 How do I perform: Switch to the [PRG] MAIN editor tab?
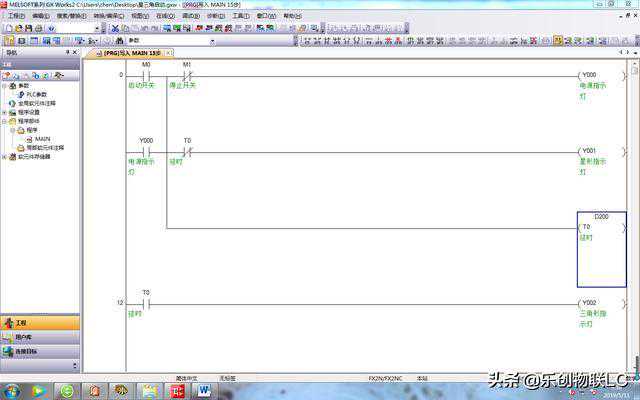coord(127,52)
